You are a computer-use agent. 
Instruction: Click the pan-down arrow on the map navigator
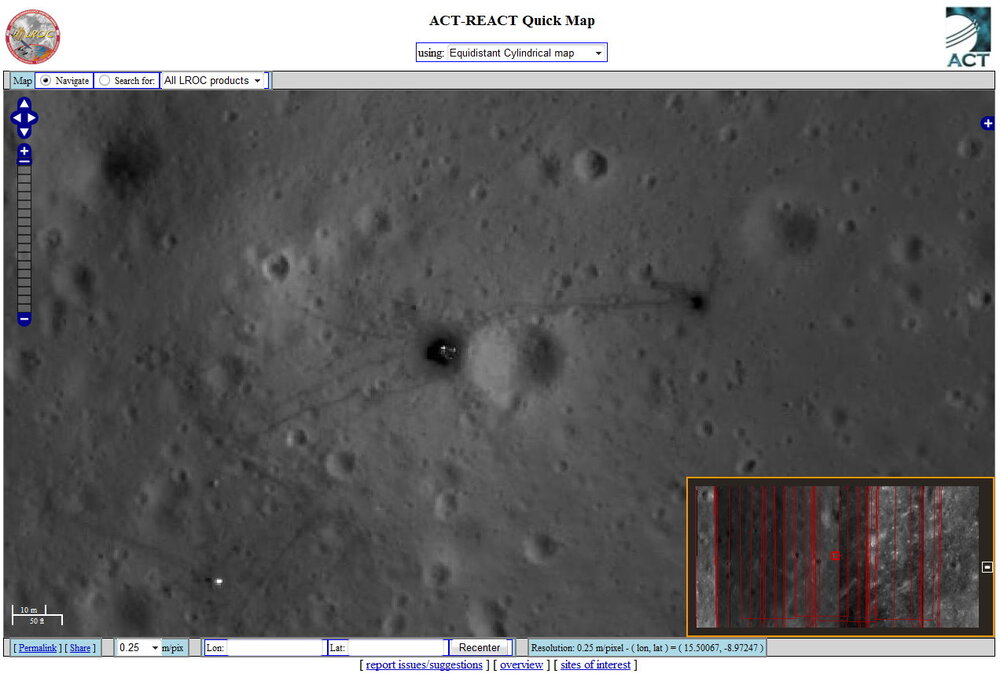tap(22, 131)
